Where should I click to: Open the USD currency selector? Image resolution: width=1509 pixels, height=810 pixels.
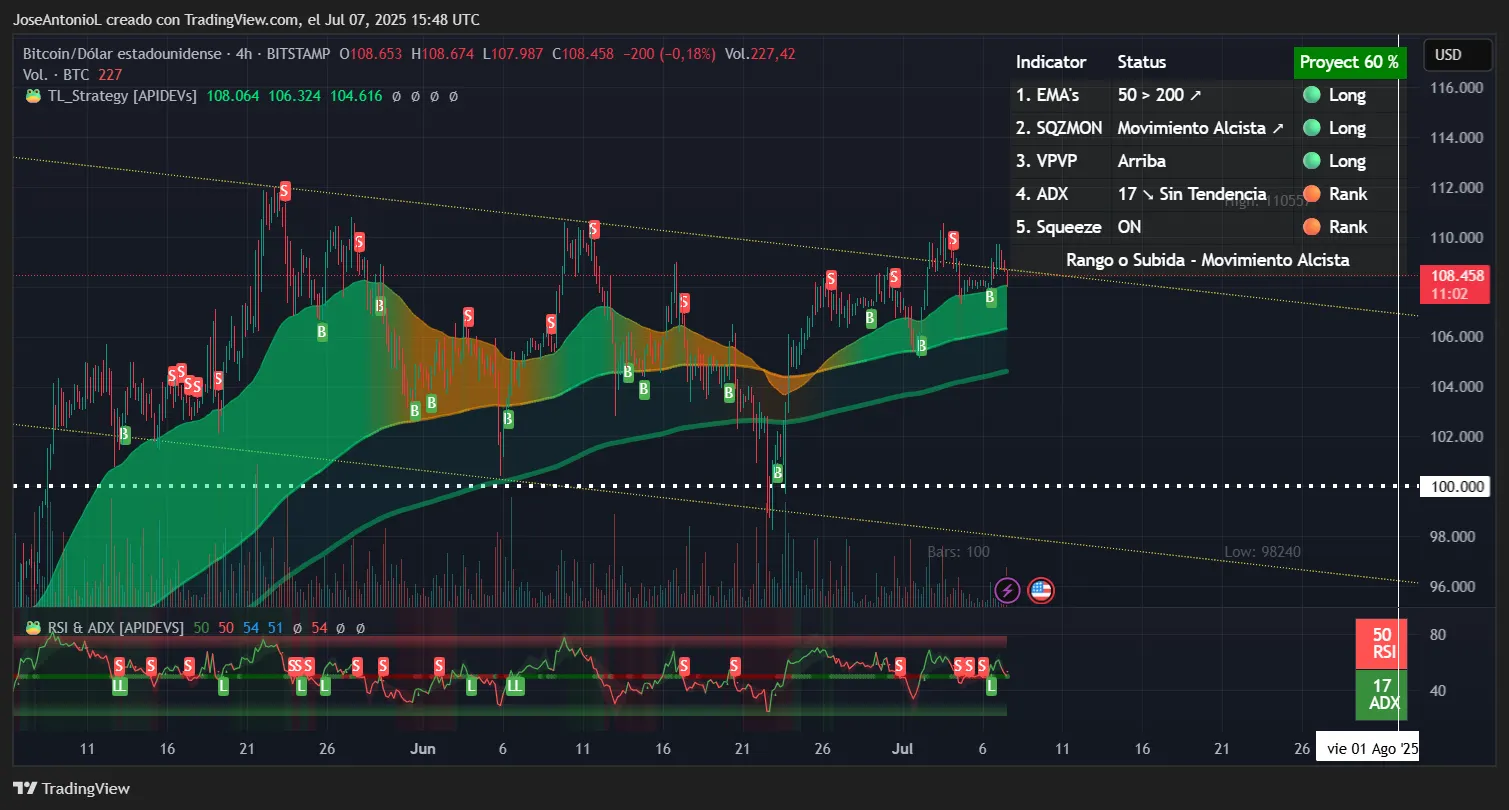click(x=1457, y=56)
